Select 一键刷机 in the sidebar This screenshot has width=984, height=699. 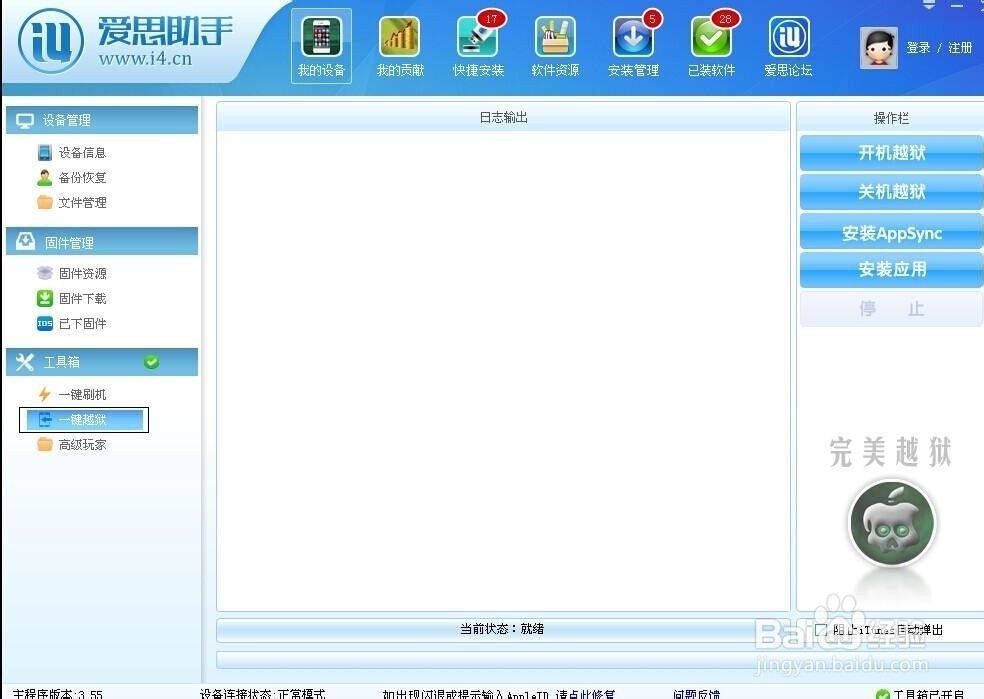click(82, 394)
